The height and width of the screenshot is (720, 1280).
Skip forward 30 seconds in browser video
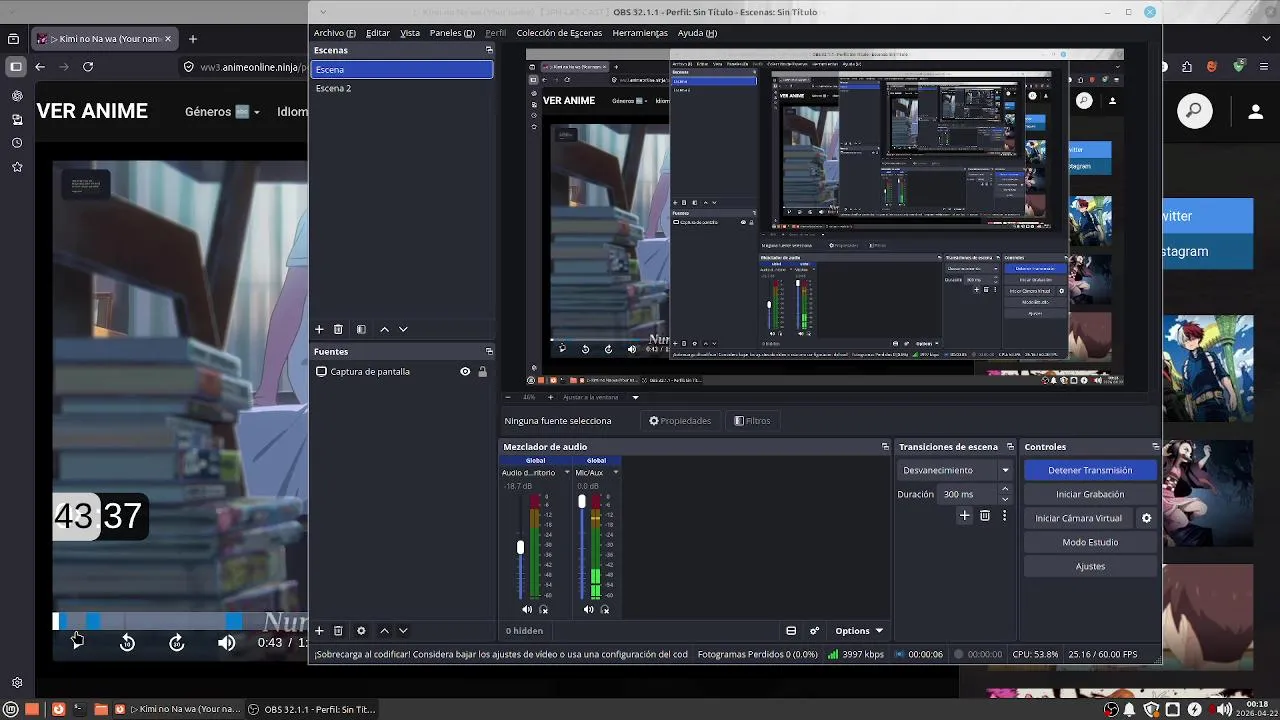coord(177,643)
